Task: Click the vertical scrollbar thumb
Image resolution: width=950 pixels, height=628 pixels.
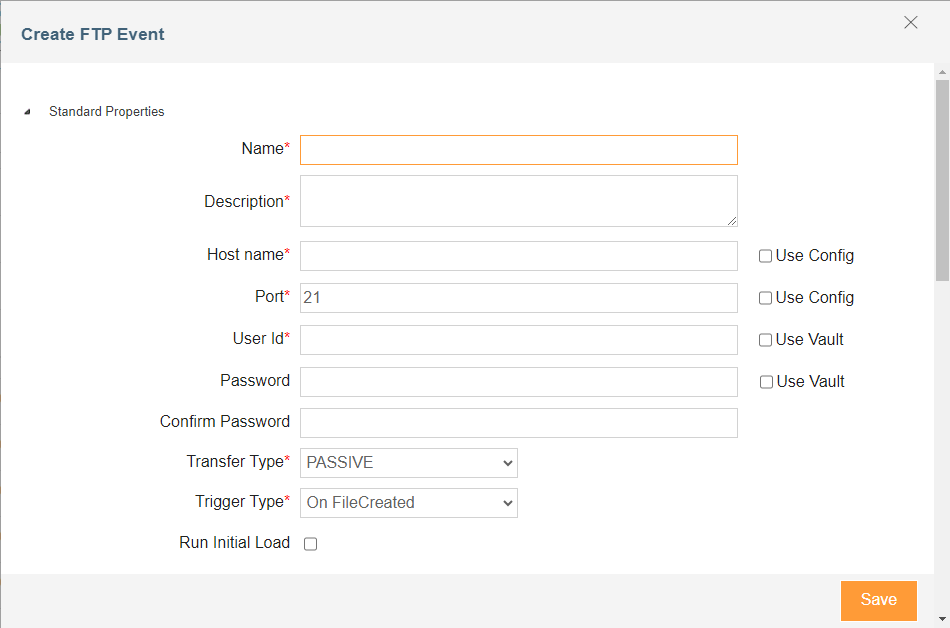Action: point(942,180)
